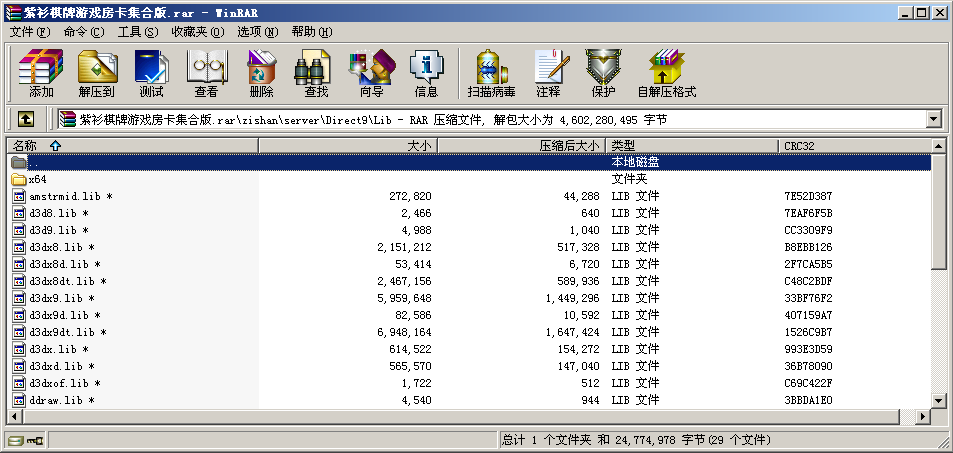The height and width of the screenshot is (453, 953).
Task: Click the Local Disk (本地磁盘) type cell
Action: [635, 162]
